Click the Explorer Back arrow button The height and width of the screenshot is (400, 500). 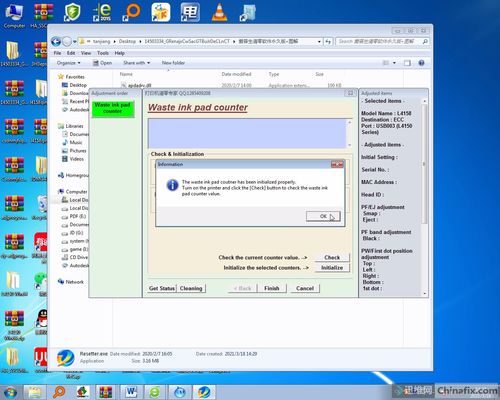[56, 41]
